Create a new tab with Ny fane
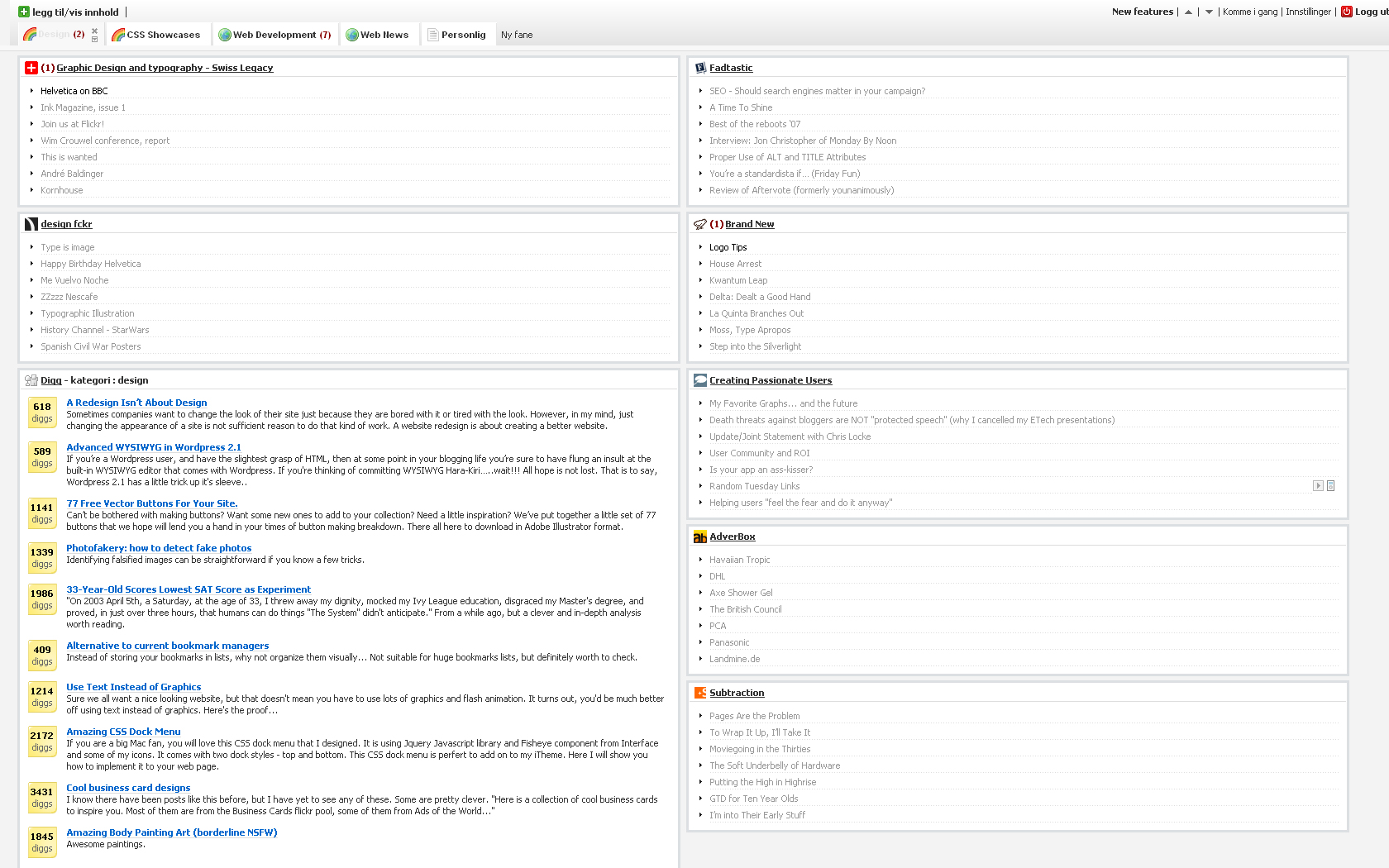This screenshot has width=1389, height=868. [517, 35]
